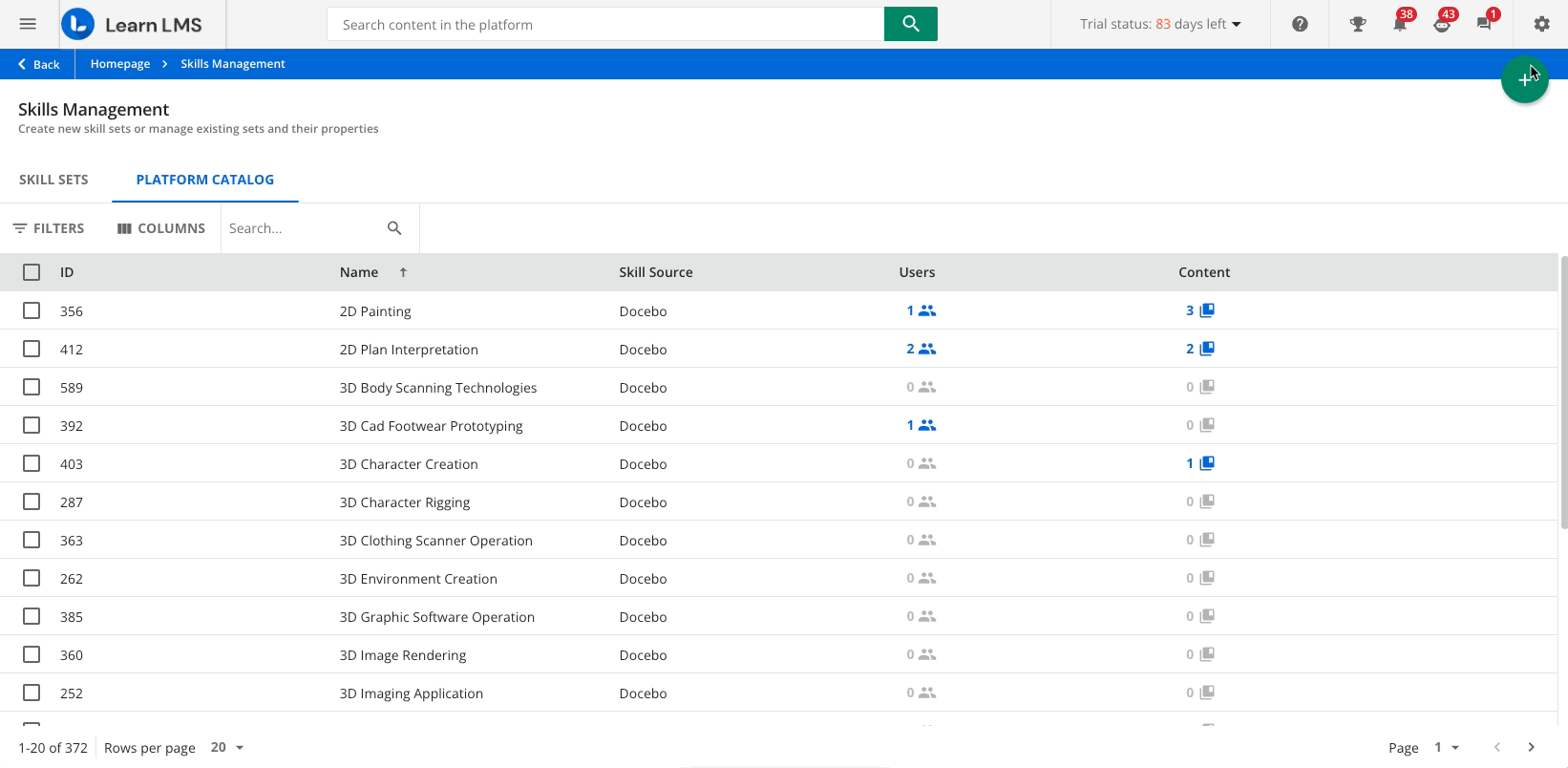Screen dimensions: 1568x768
Task: Check the 3D Body Scanning Technologies checkbox
Action: (32, 387)
